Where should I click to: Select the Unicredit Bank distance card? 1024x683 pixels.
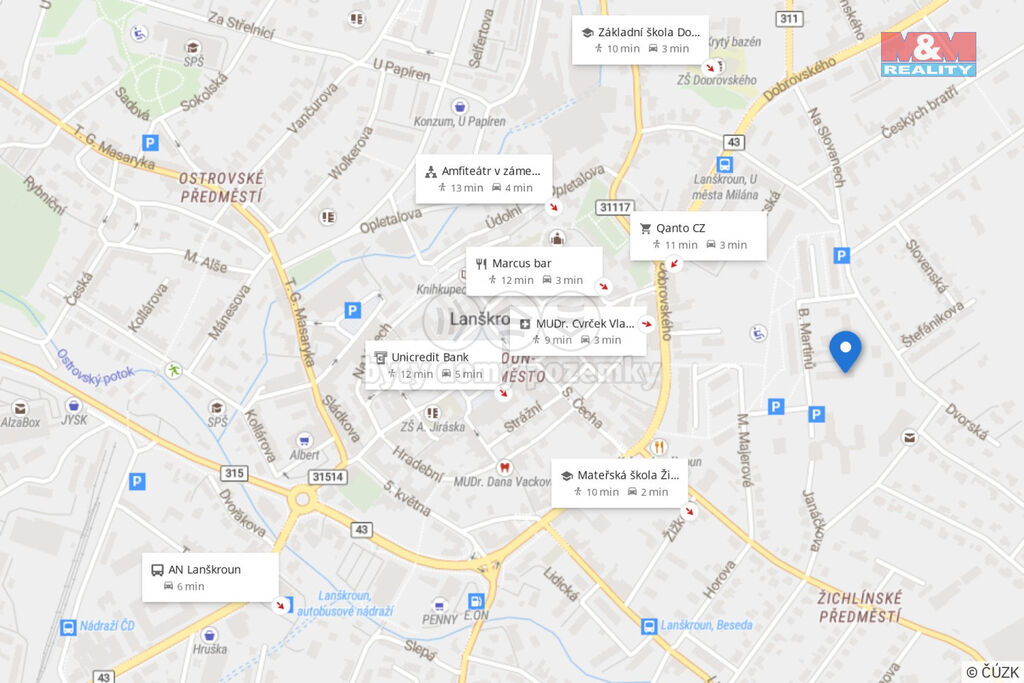tap(433, 365)
